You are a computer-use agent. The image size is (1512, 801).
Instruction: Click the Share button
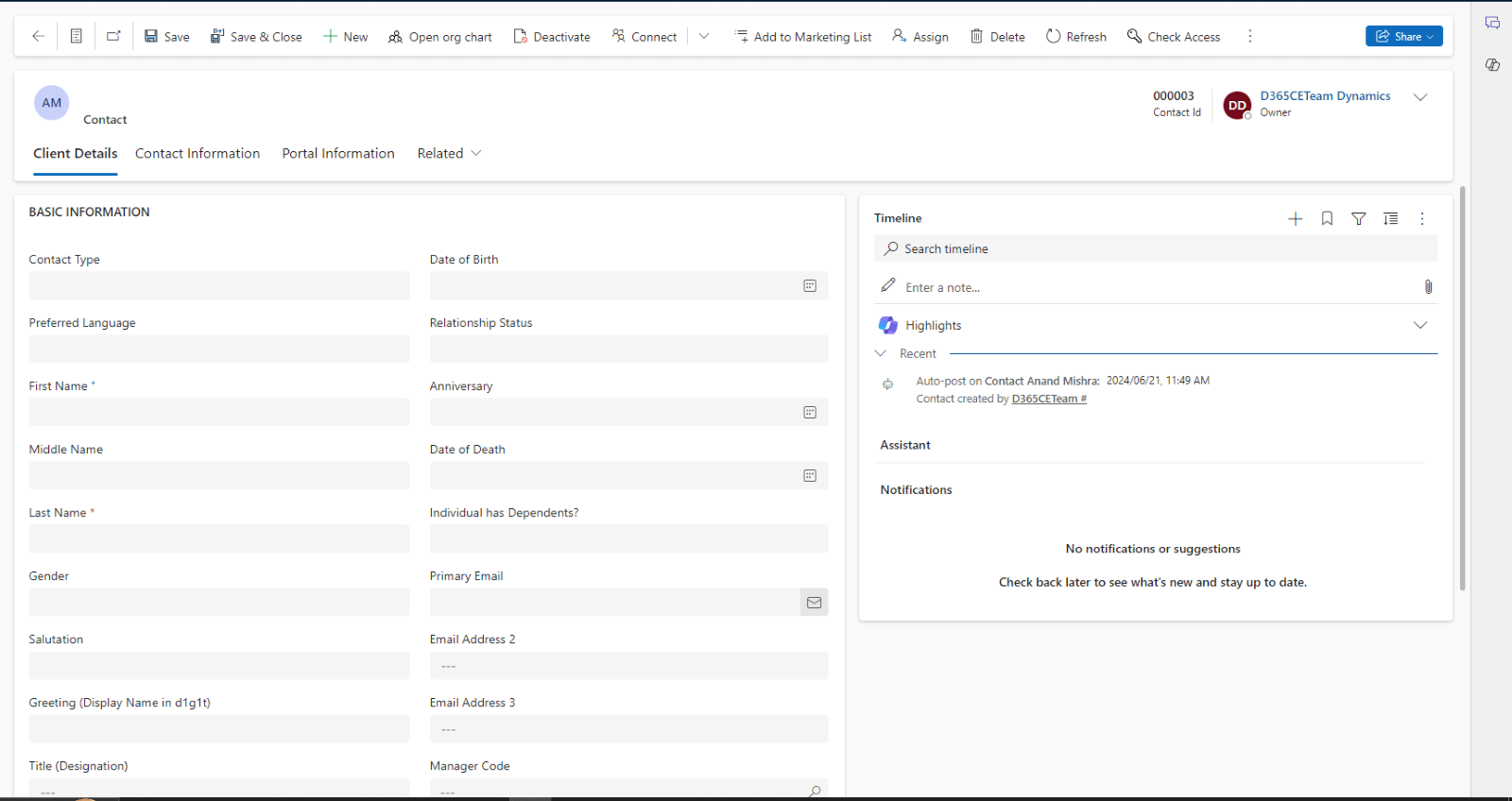point(1403,36)
